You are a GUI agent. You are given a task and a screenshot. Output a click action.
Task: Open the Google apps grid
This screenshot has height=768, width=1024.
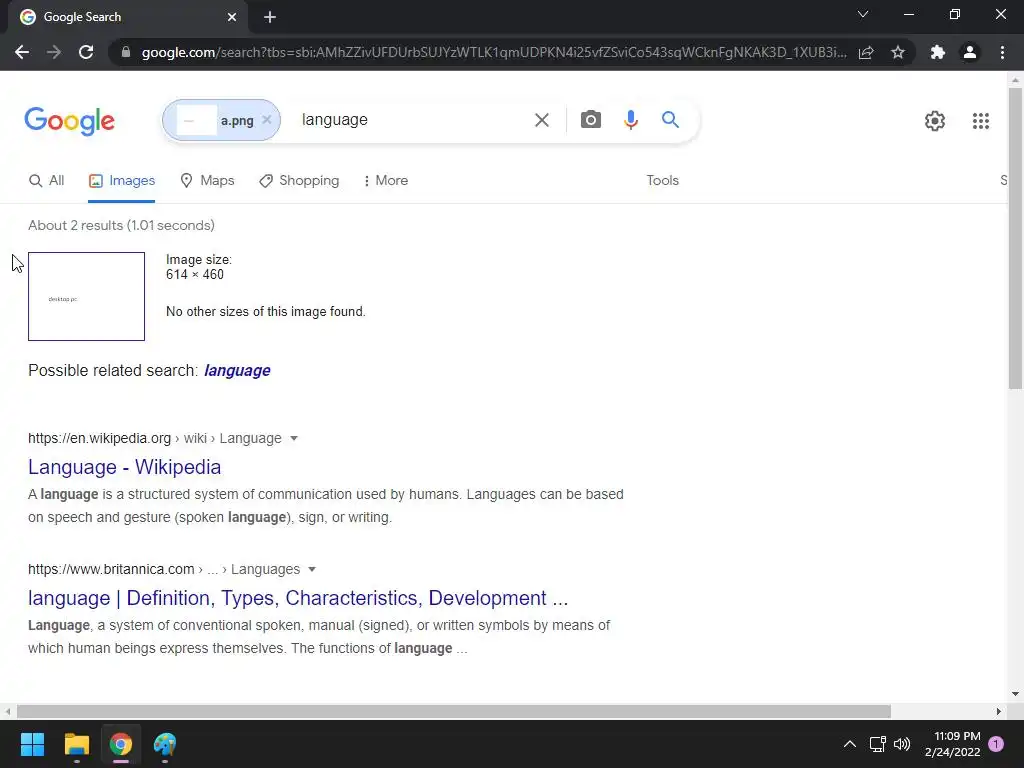980,121
